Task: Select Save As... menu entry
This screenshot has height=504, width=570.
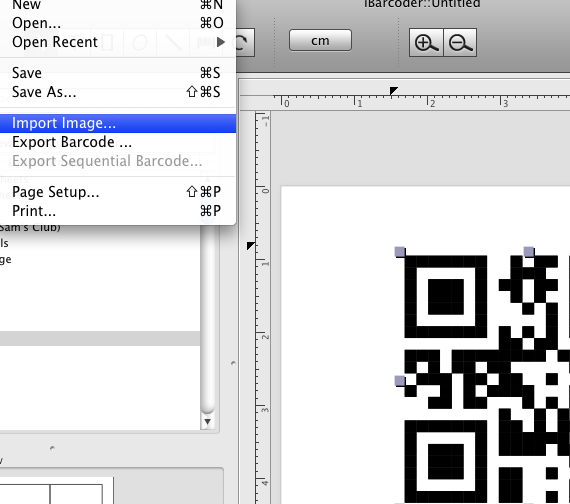Action: 118,92
